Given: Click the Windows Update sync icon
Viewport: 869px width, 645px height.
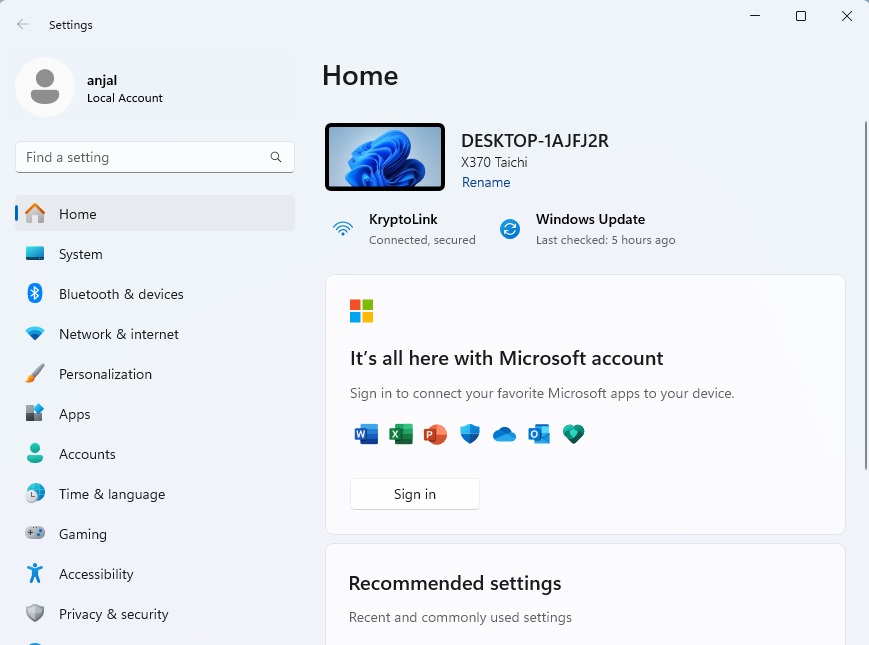Looking at the screenshot, I should click(x=510, y=228).
